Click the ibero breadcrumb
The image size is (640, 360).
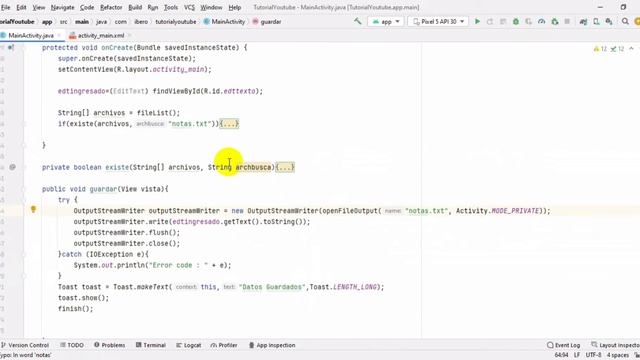(x=141, y=22)
